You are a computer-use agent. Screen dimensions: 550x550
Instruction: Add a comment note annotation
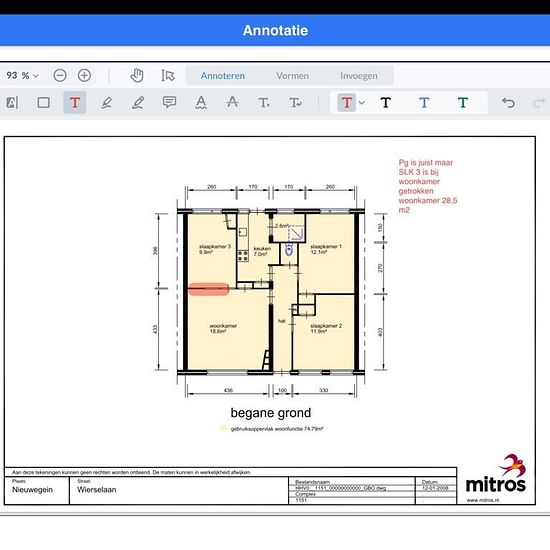169,102
